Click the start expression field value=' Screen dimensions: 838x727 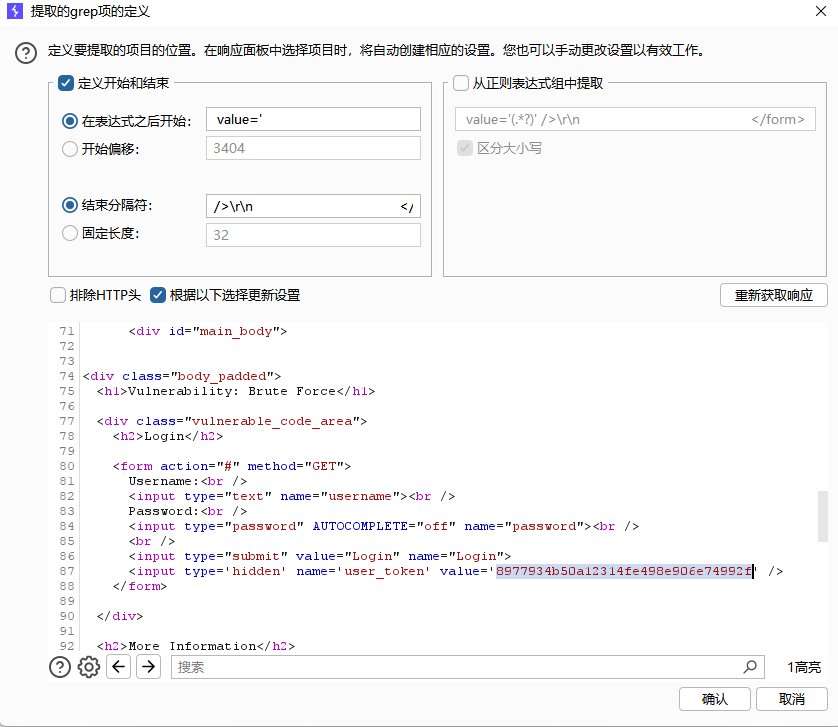313,119
